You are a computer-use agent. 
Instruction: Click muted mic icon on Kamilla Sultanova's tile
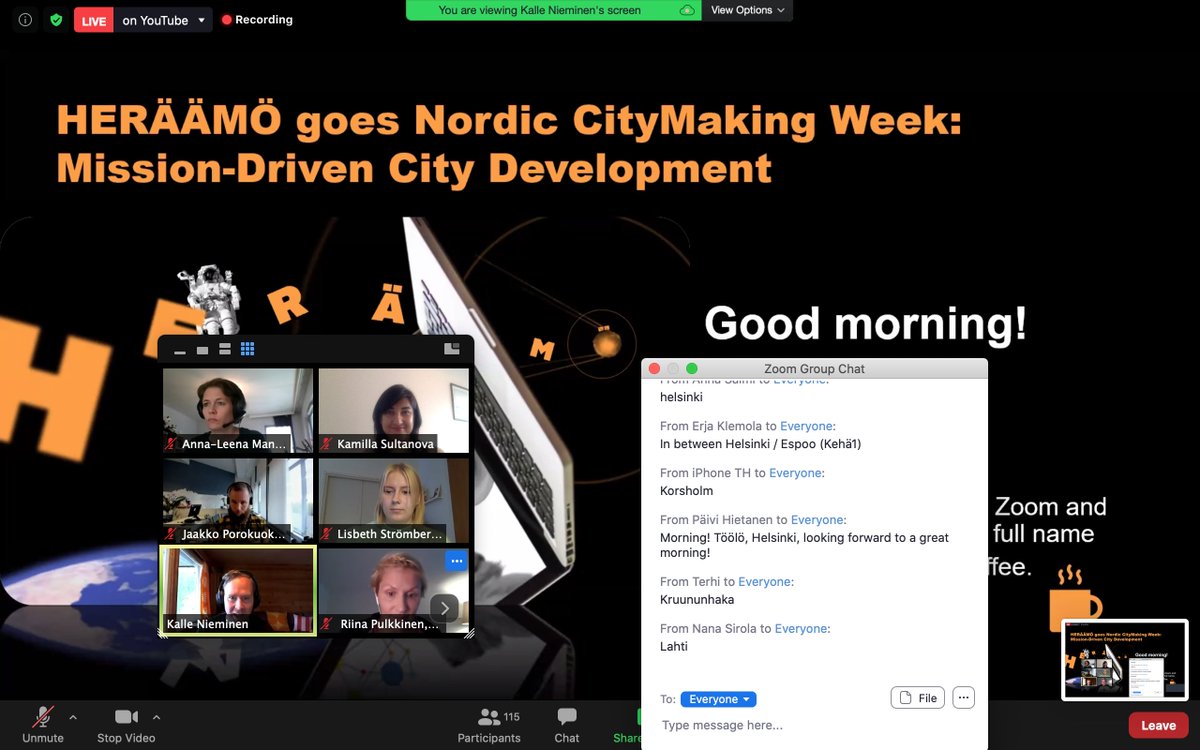pyautogui.click(x=328, y=444)
